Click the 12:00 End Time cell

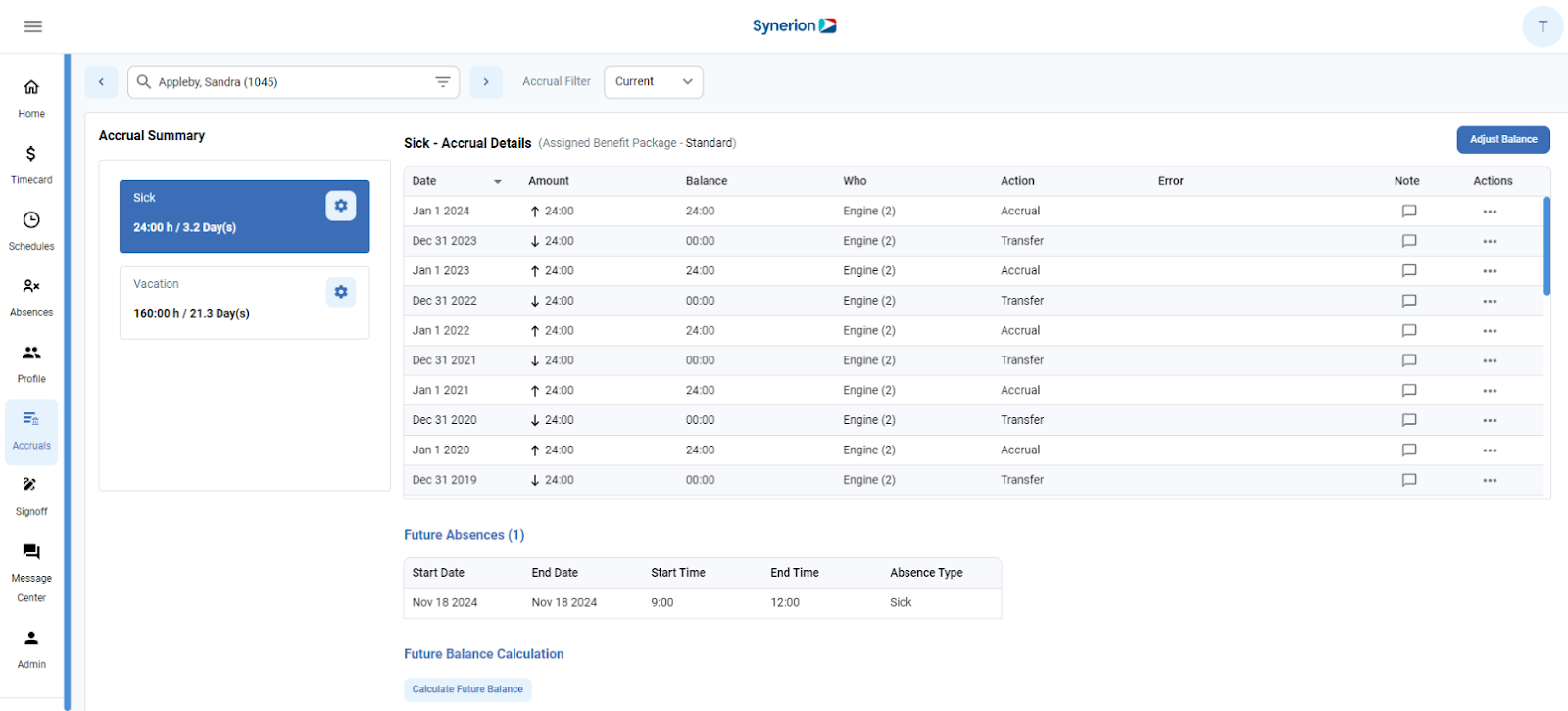tap(785, 603)
